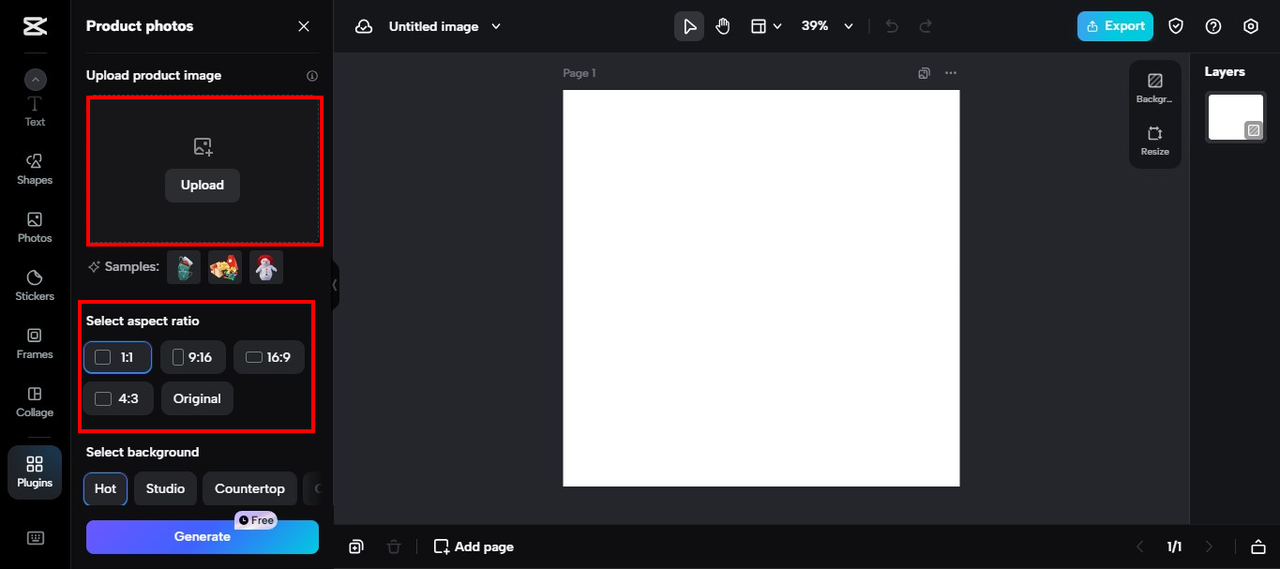Select the 1:1 aspect ratio
The height and width of the screenshot is (569, 1280).
click(118, 357)
